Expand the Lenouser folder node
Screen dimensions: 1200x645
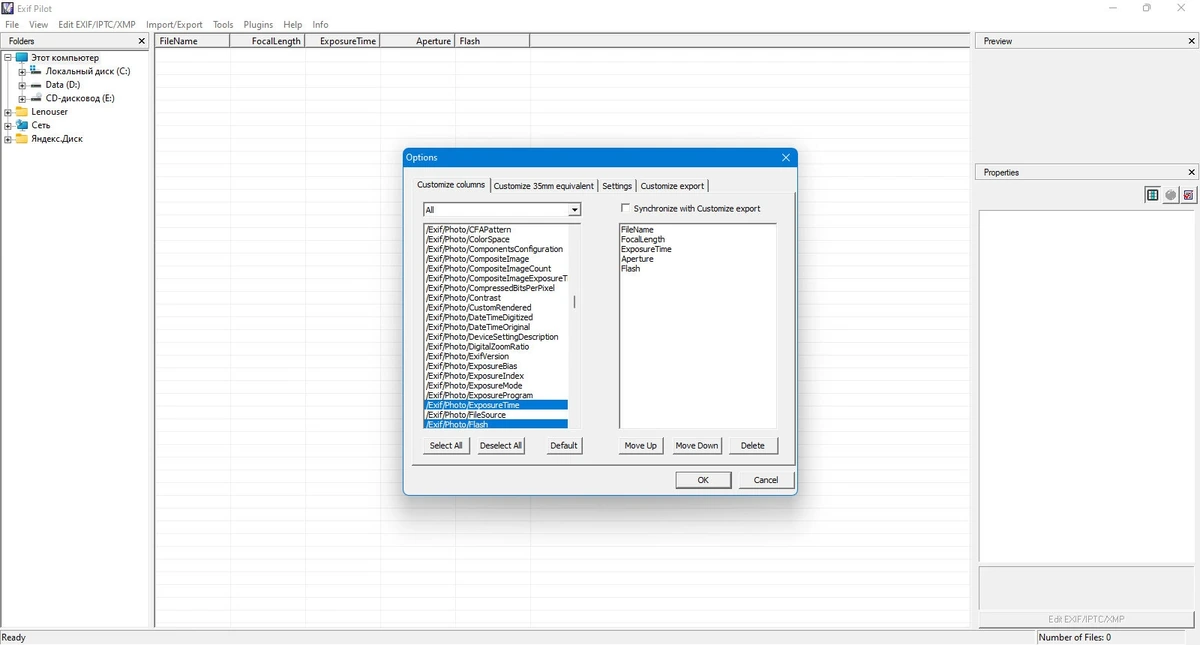click(x=8, y=112)
